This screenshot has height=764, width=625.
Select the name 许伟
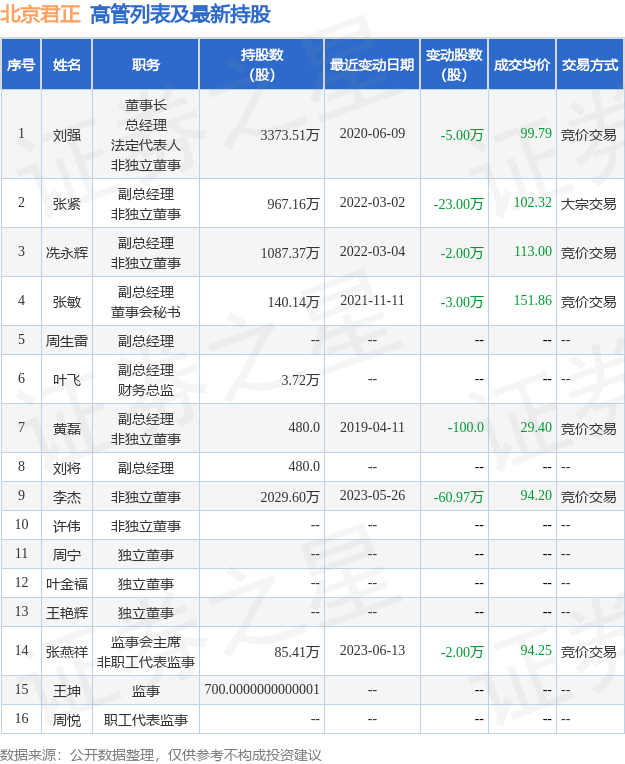67,526
